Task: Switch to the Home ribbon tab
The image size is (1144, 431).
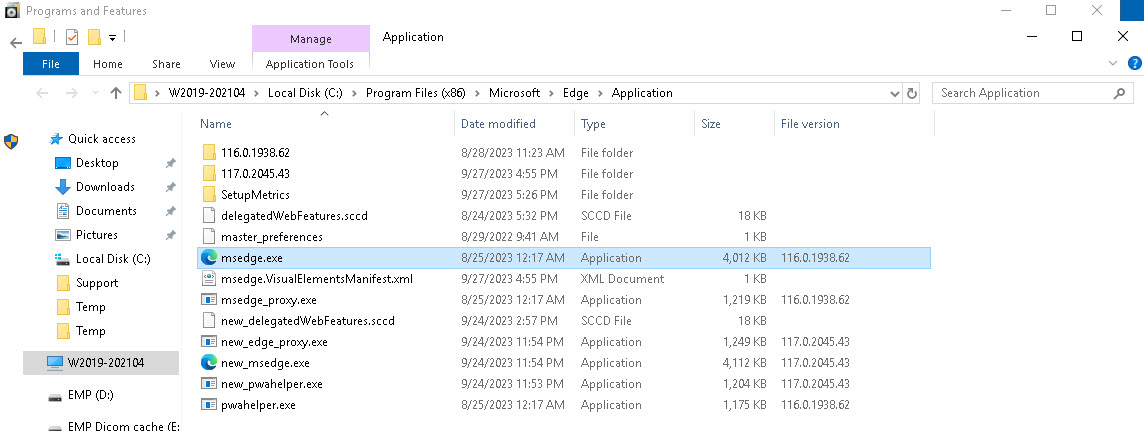Action: point(108,64)
